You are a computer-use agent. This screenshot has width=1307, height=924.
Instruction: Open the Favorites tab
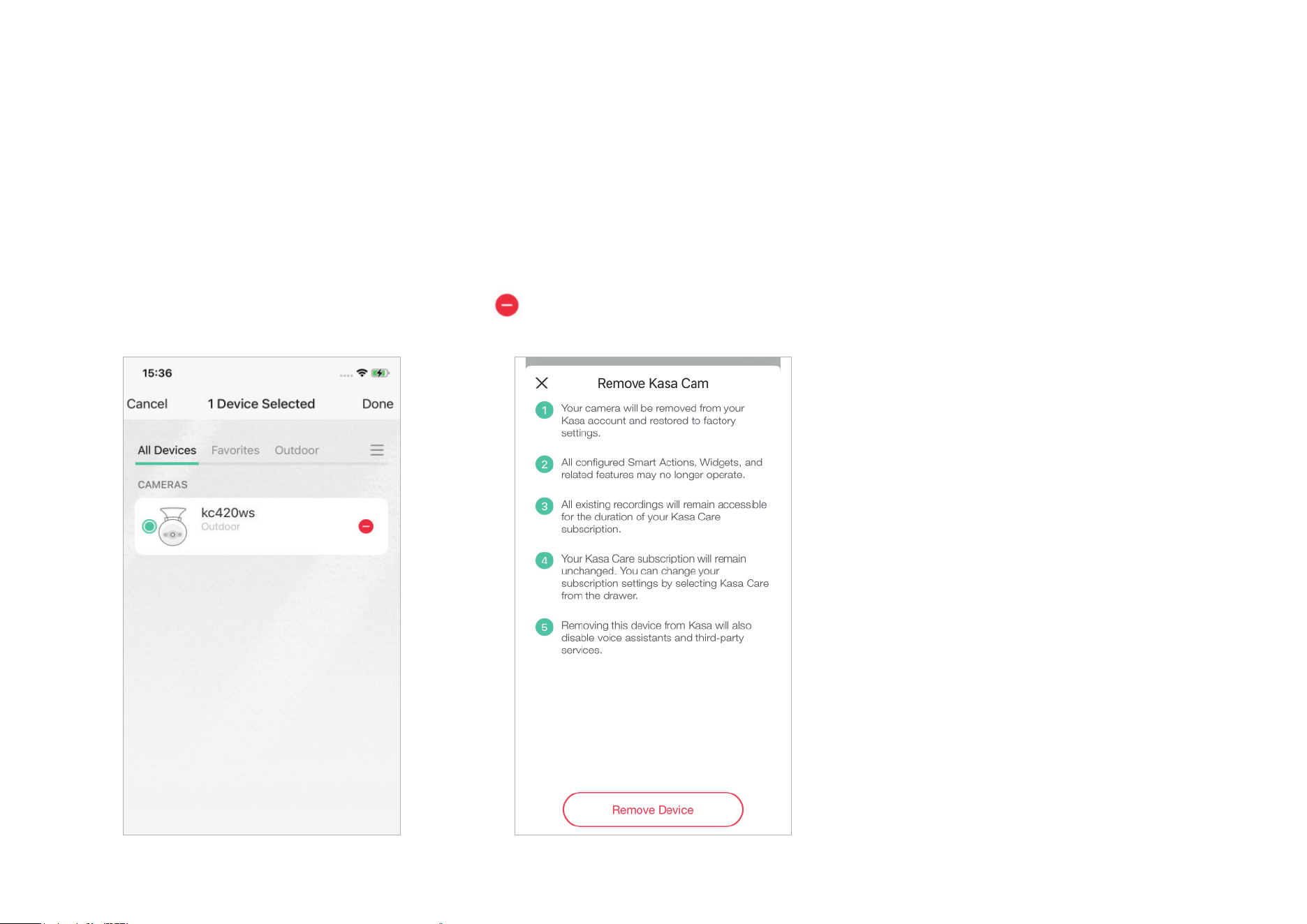click(x=235, y=451)
